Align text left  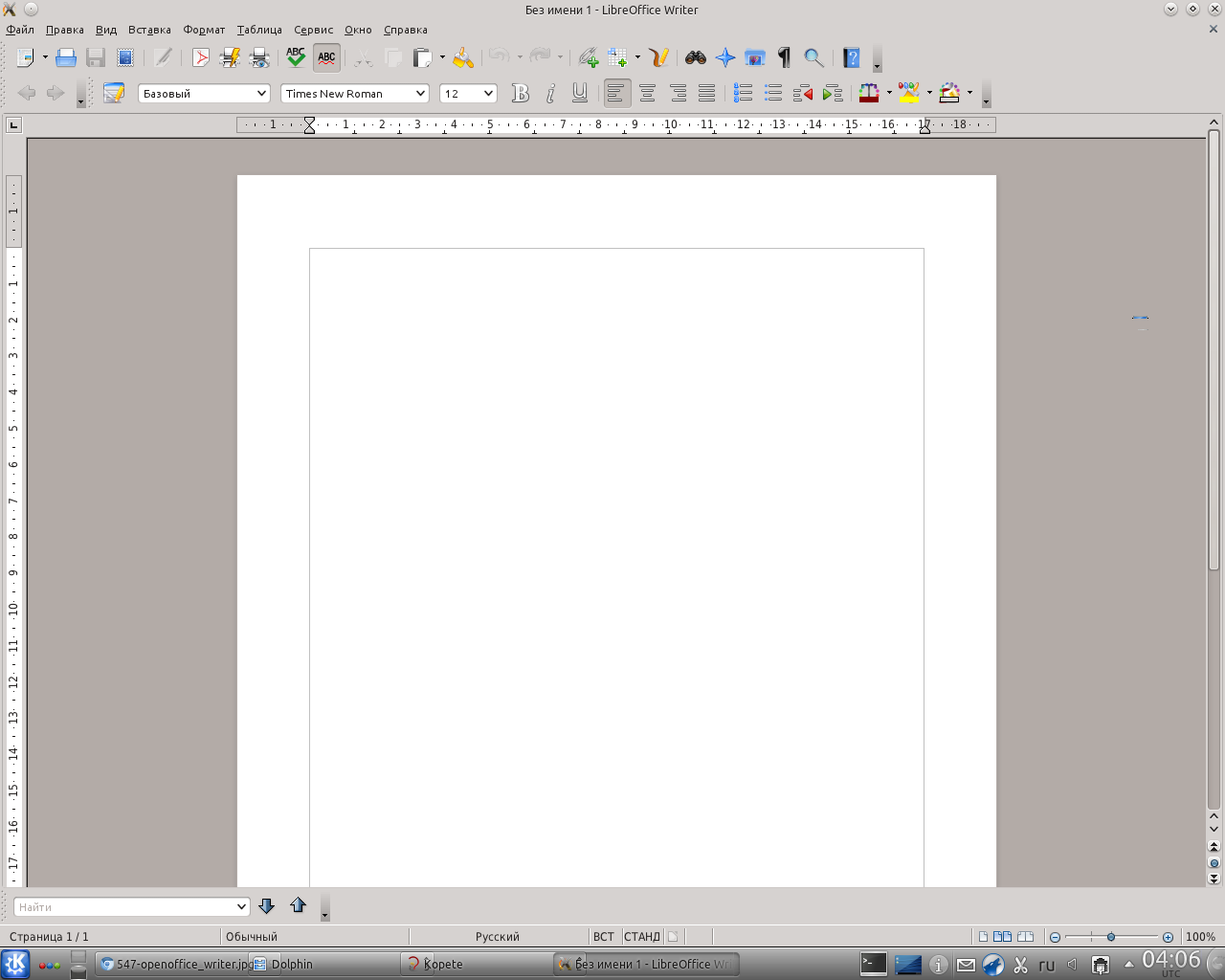tap(617, 93)
